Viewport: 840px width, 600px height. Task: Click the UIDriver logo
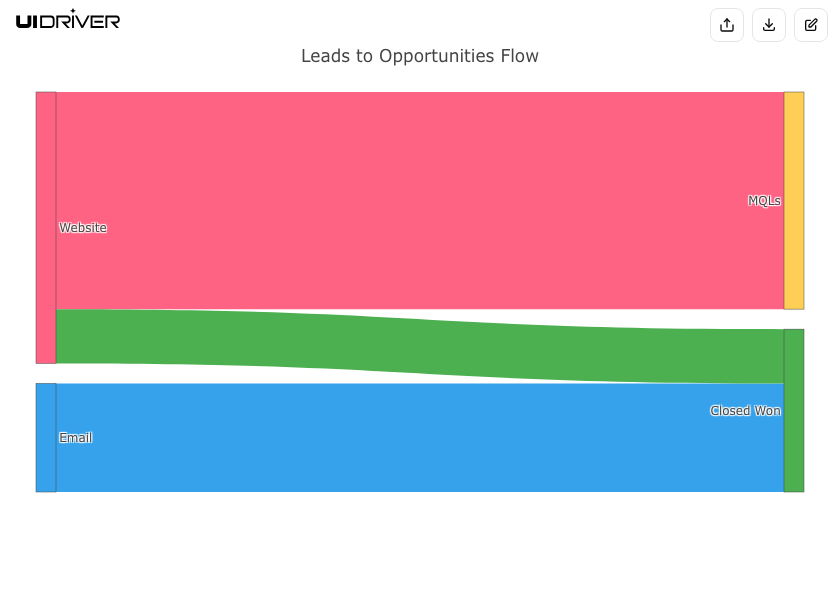(x=68, y=20)
